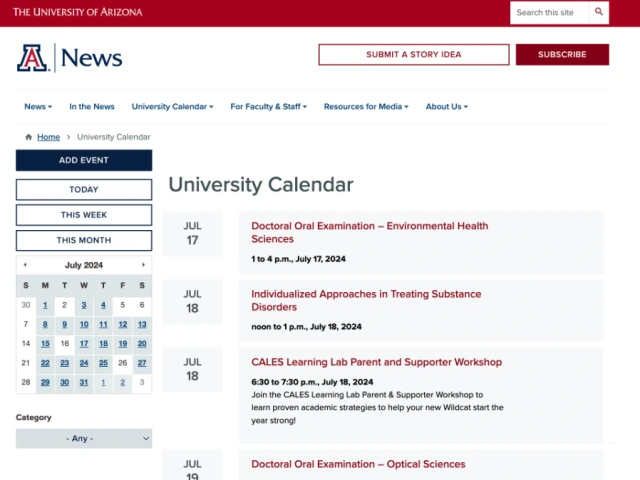
Task: Select July 12 in mini calendar
Action: 122,324
